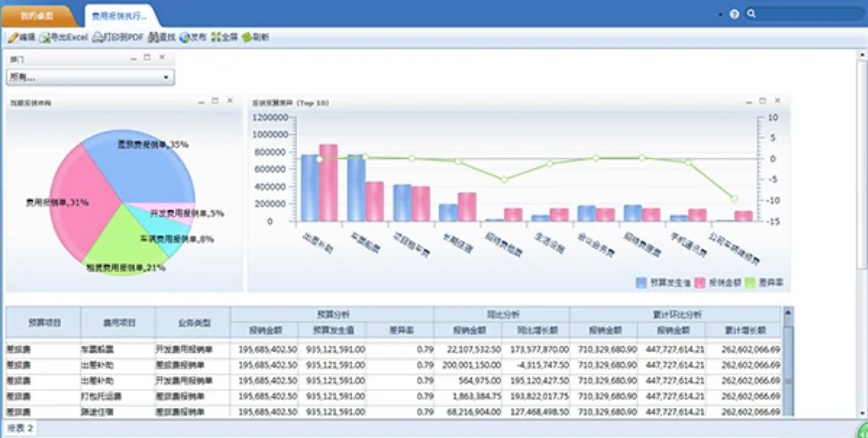Click the 业务类型 column header

(x=192, y=323)
